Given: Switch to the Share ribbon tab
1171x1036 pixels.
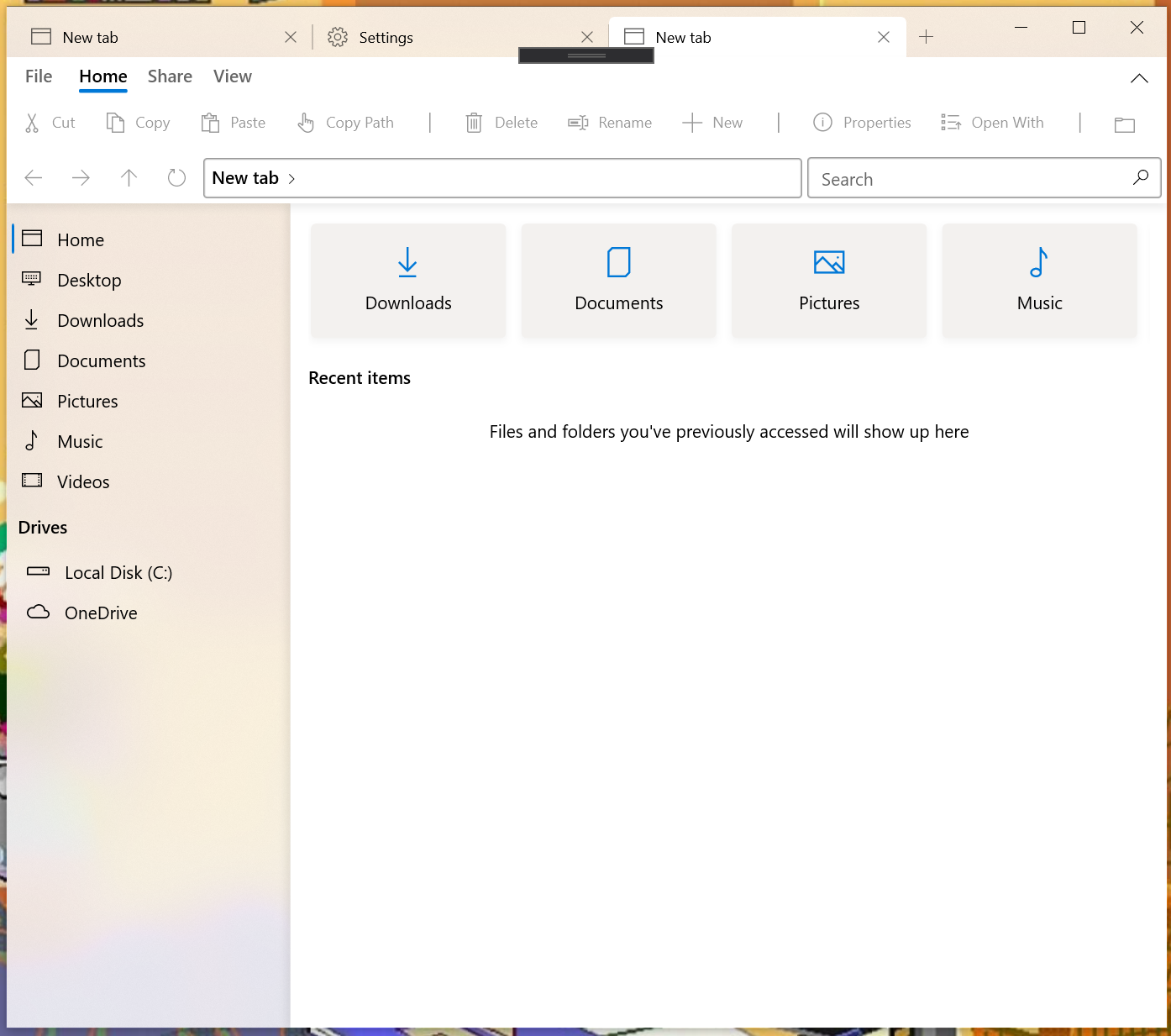Looking at the screenshot, I should pos(170,76).
